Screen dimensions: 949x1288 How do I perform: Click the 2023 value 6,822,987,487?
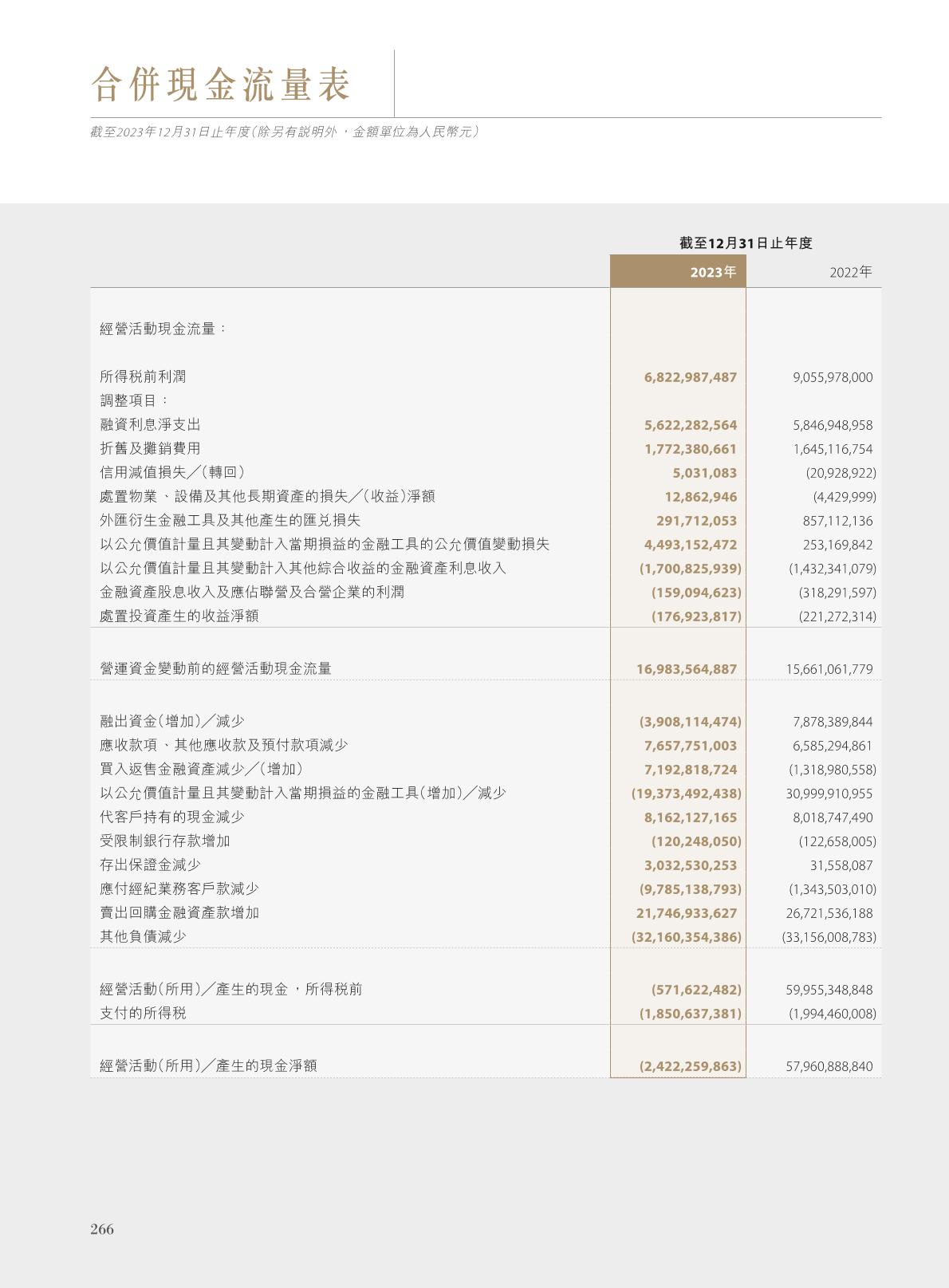[x=690, y=377]
